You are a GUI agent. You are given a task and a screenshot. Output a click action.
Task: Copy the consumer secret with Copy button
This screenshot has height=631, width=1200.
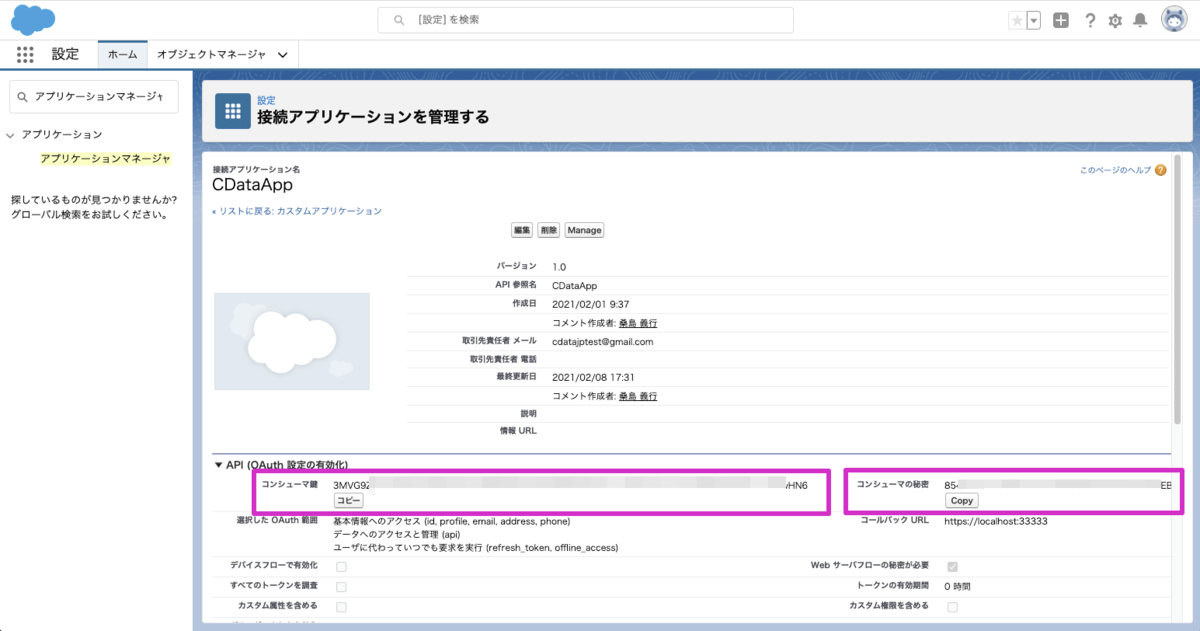tap(961, 500)
